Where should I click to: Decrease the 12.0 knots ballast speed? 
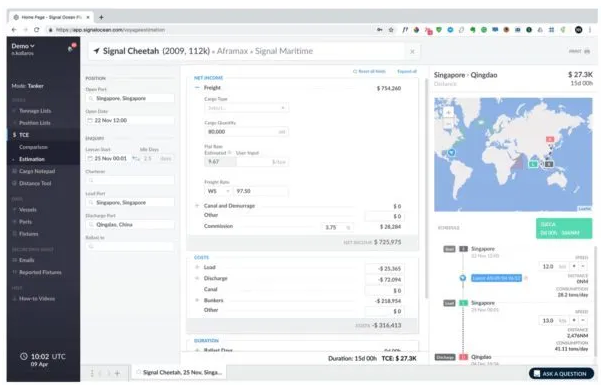(x=583, y=266)
